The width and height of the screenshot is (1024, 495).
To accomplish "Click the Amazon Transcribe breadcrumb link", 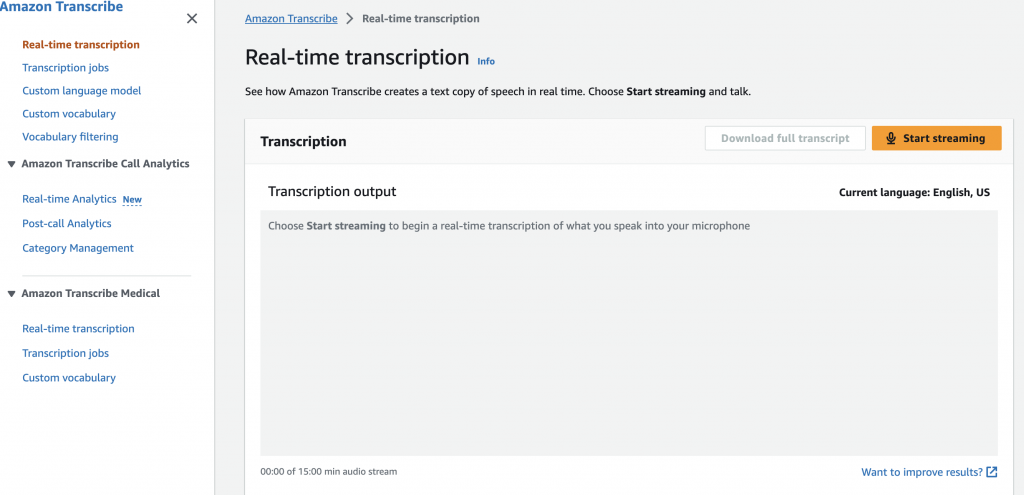I will point(291,19).
